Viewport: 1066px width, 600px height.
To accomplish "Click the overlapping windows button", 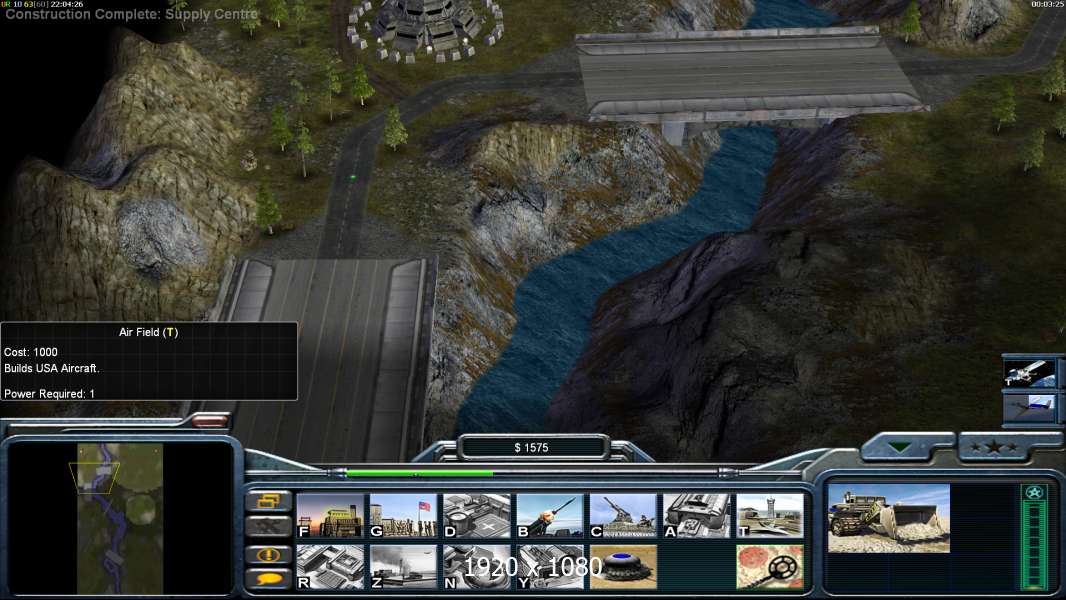I will pyautogui.click(x=269, y=501).
